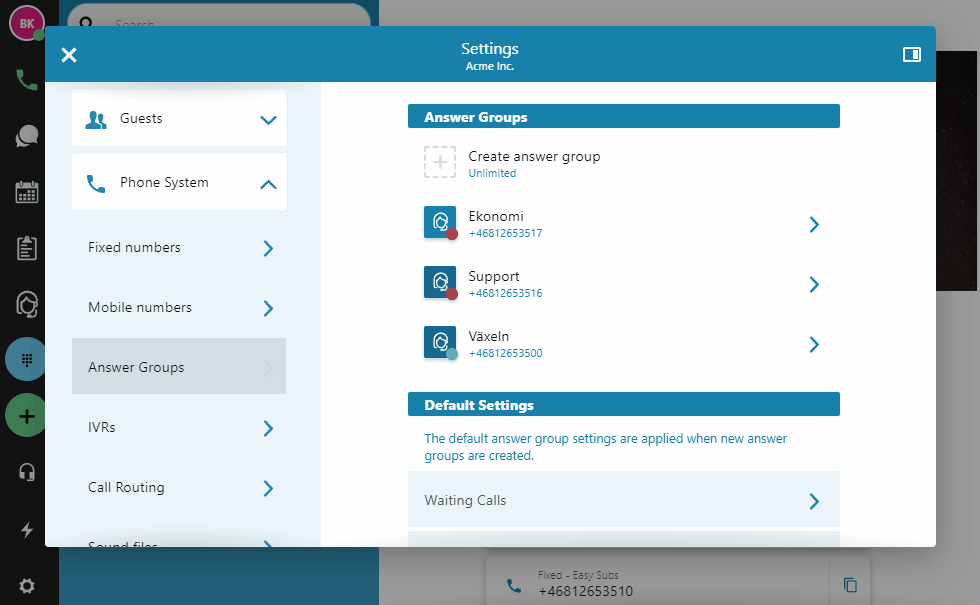Viewport: 980px width, 605px height.
Task: Open the Ekonomi answer group
Action: coord(624,224)
